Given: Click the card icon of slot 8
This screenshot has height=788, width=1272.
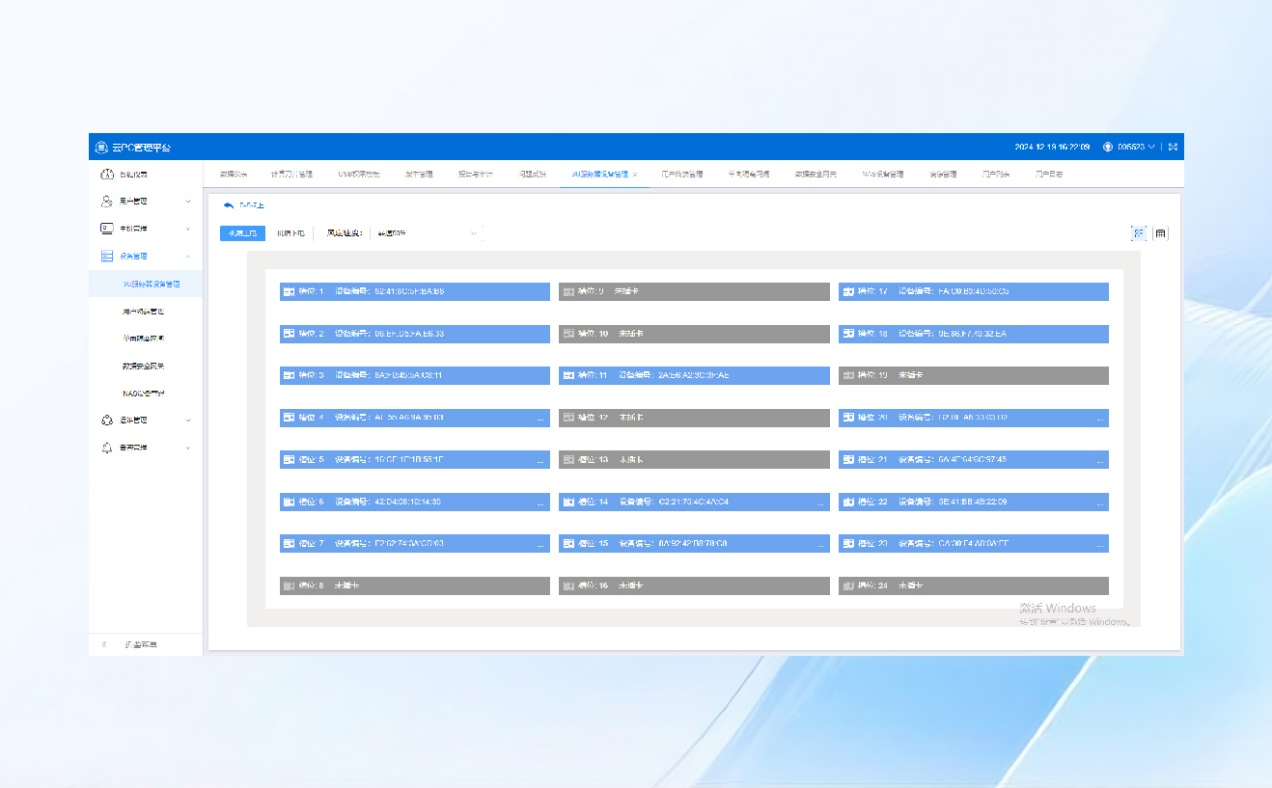Looking at the screenshot, I should 289,586.
